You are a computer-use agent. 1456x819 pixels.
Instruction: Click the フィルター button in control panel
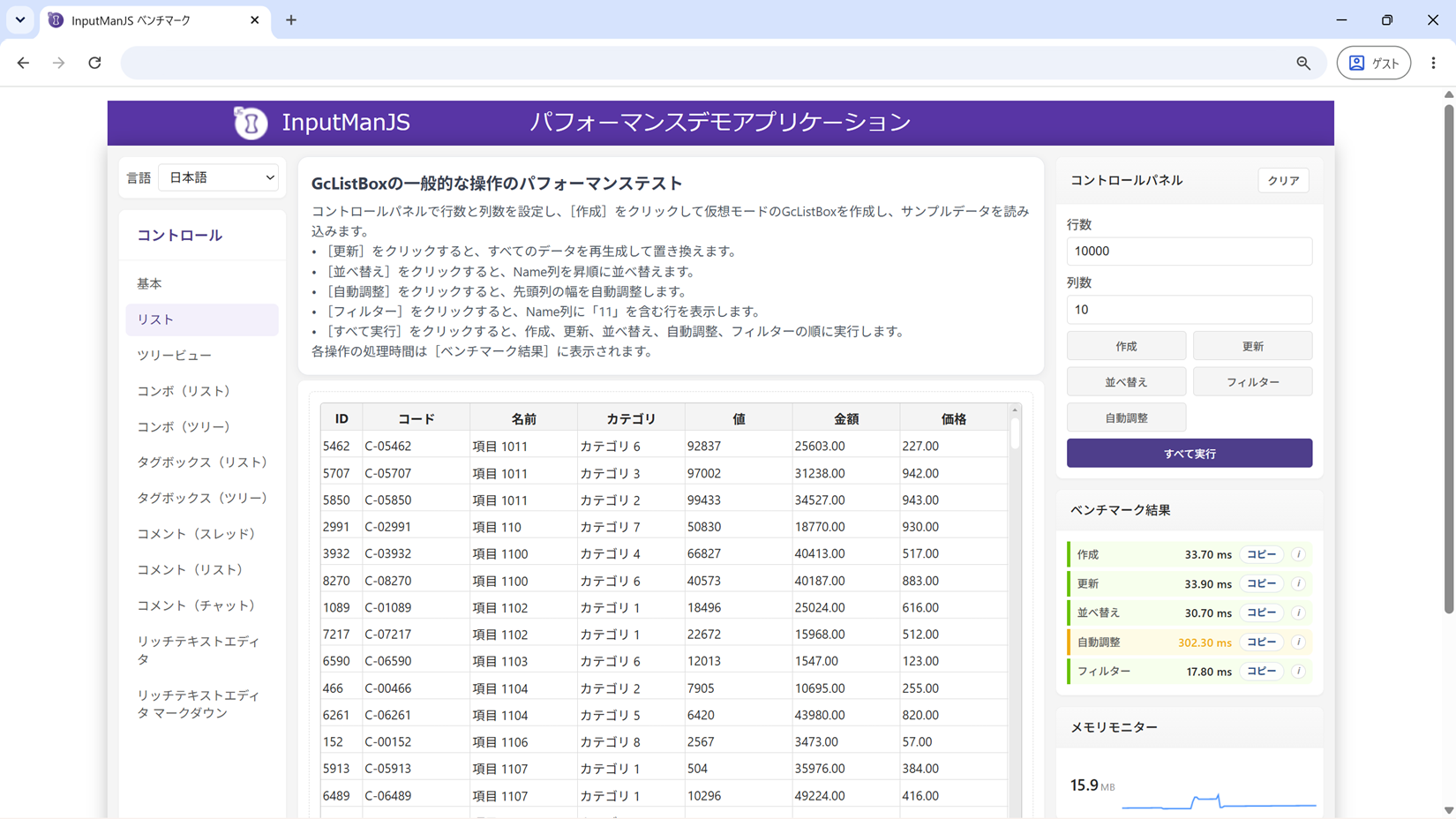pyautogui.click(x=1252, y=382)
